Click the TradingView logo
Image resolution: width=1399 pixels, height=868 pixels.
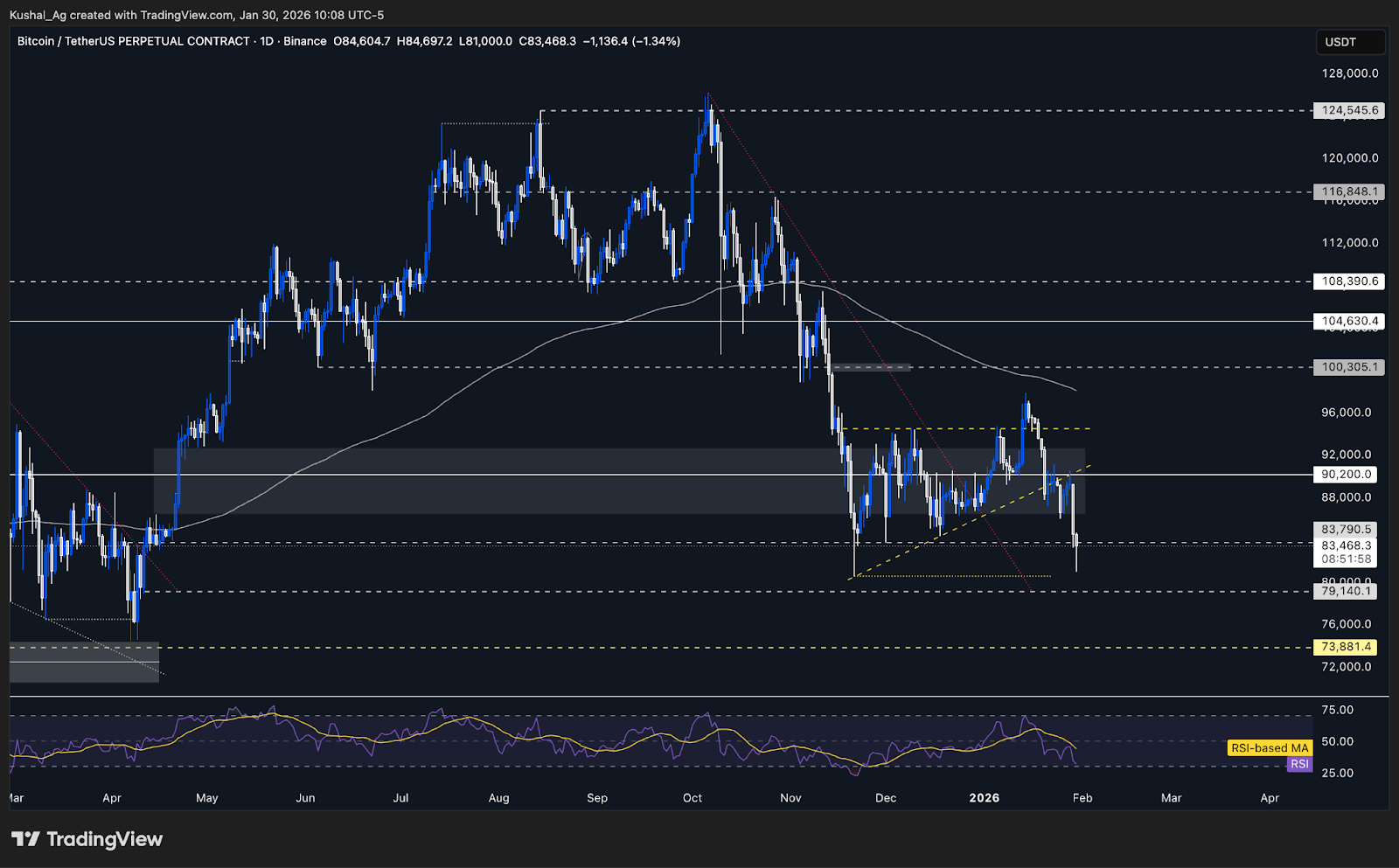[x=87, y=840]
